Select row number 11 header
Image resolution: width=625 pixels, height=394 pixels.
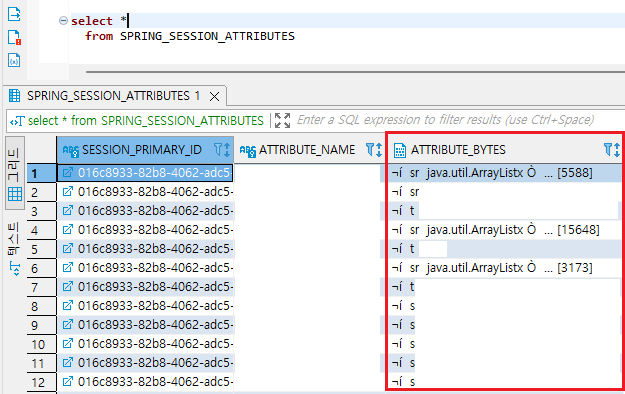tap(41, 363)
